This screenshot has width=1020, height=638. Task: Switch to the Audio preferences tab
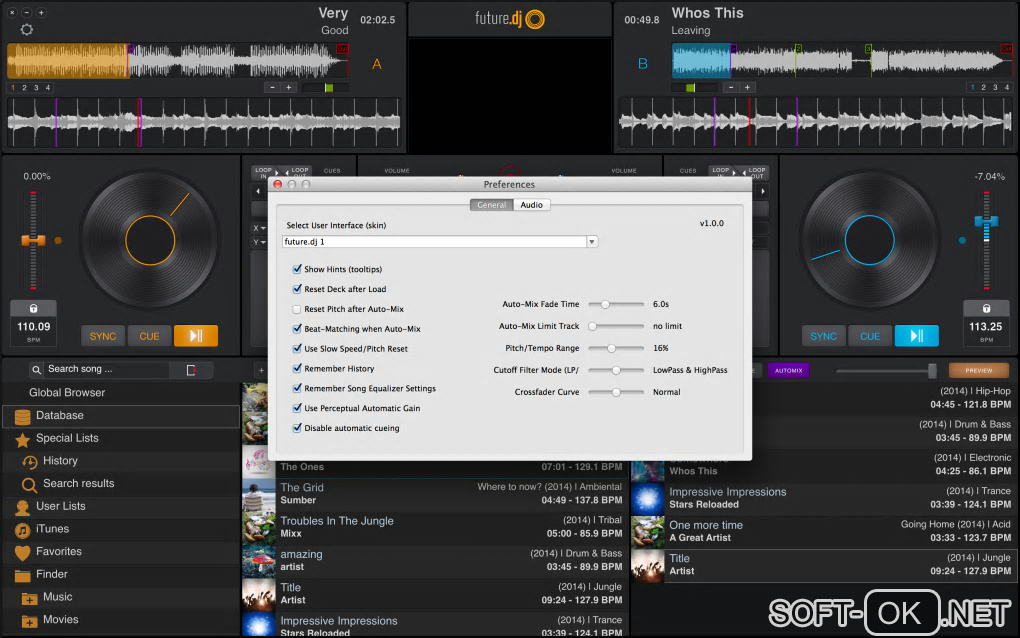531,205
